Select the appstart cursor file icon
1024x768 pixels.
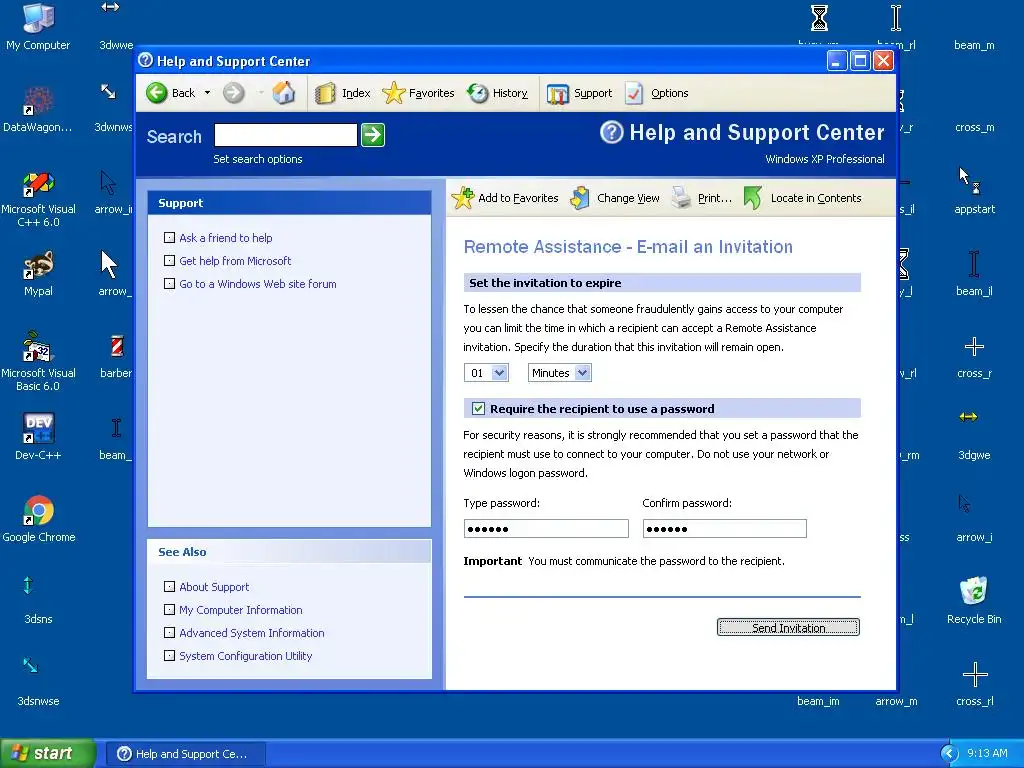(x=974, y=191)
